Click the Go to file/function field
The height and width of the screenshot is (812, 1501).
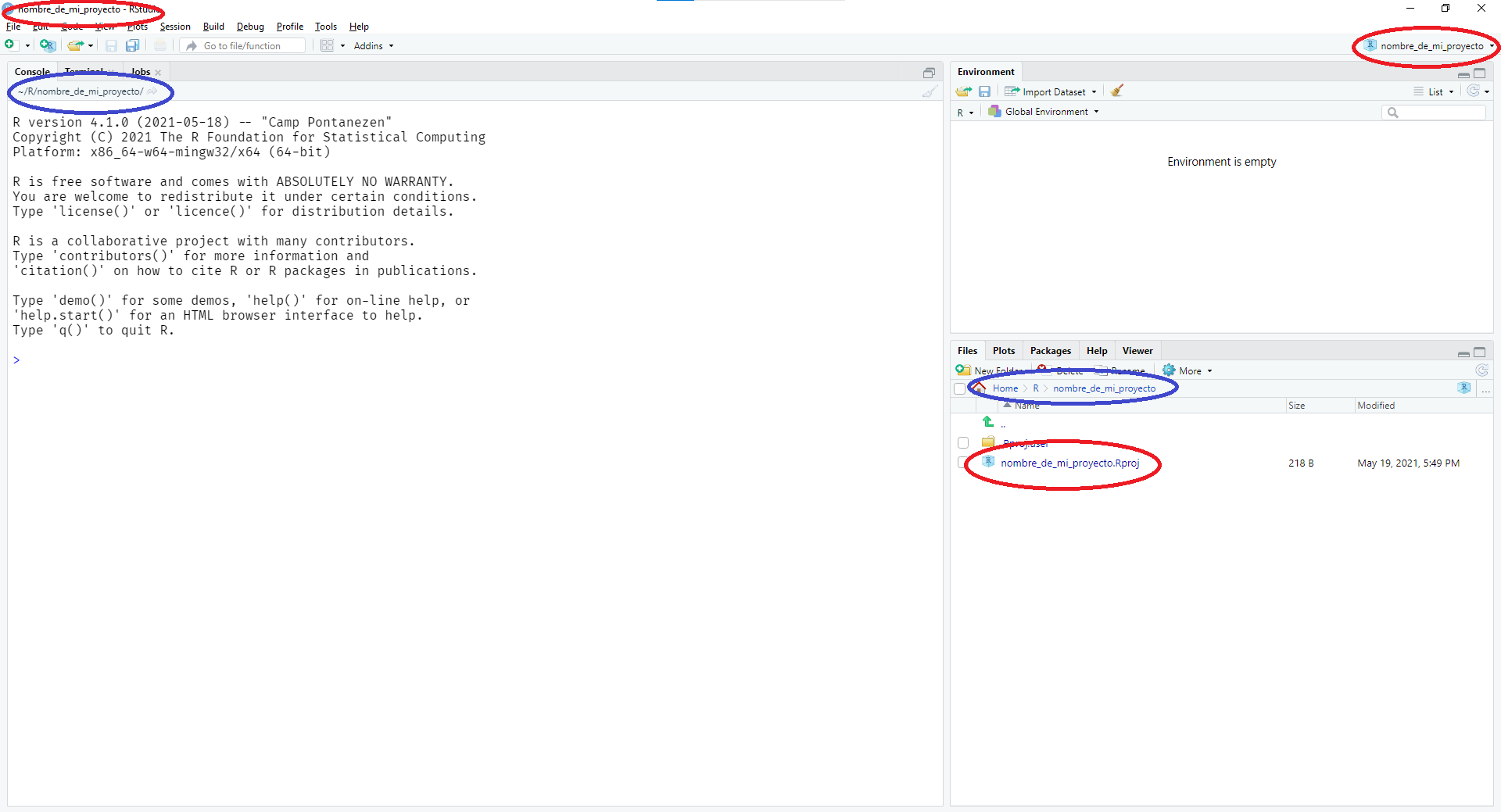(x=243, y=46)
